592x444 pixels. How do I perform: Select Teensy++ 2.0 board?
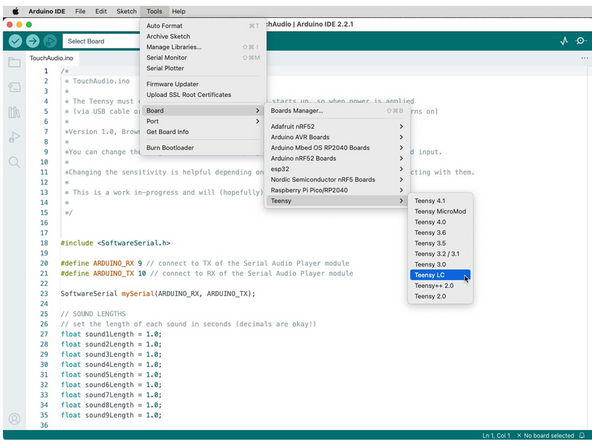440,285
